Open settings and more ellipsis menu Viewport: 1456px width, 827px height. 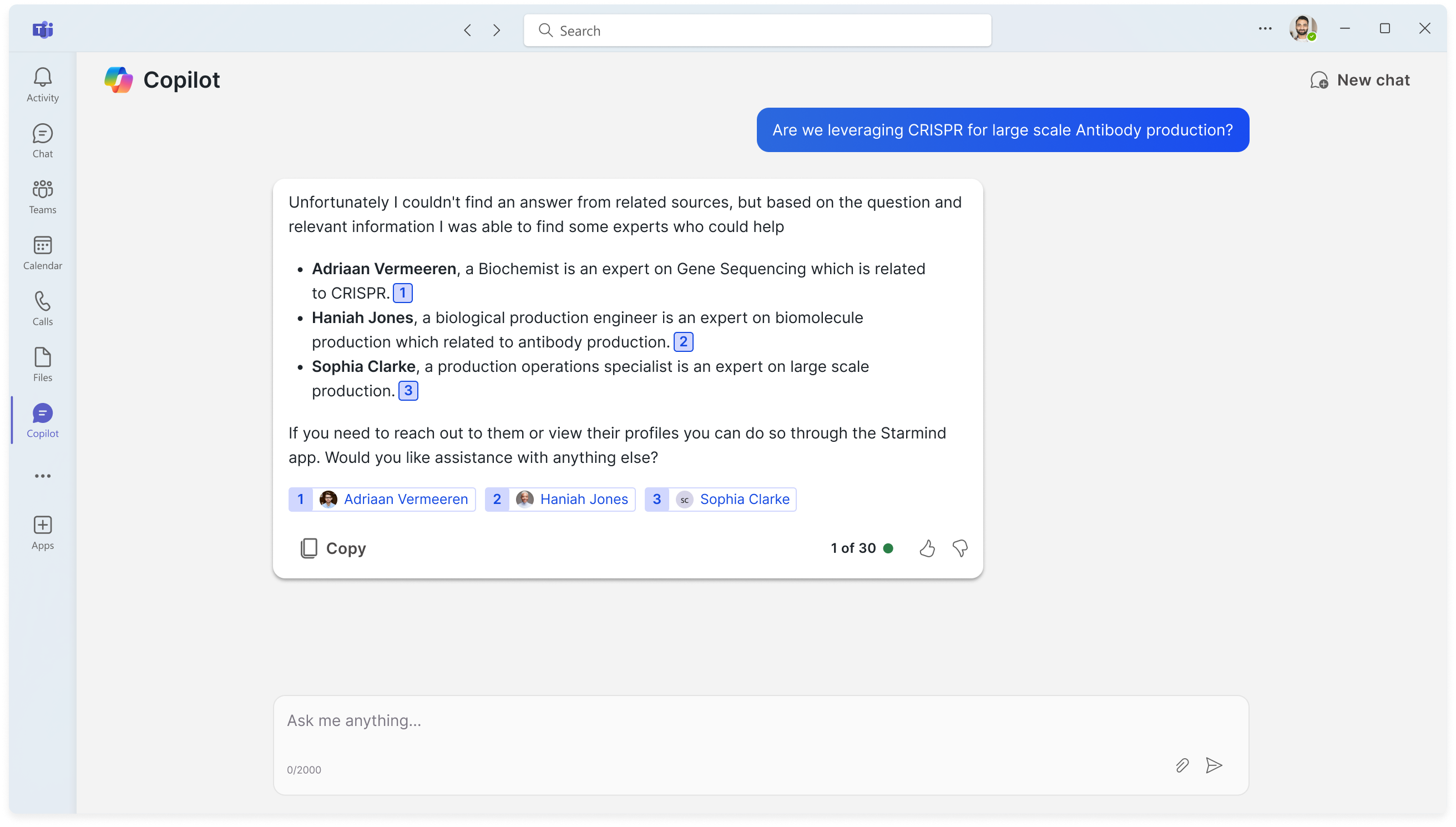pos(1265,28)
